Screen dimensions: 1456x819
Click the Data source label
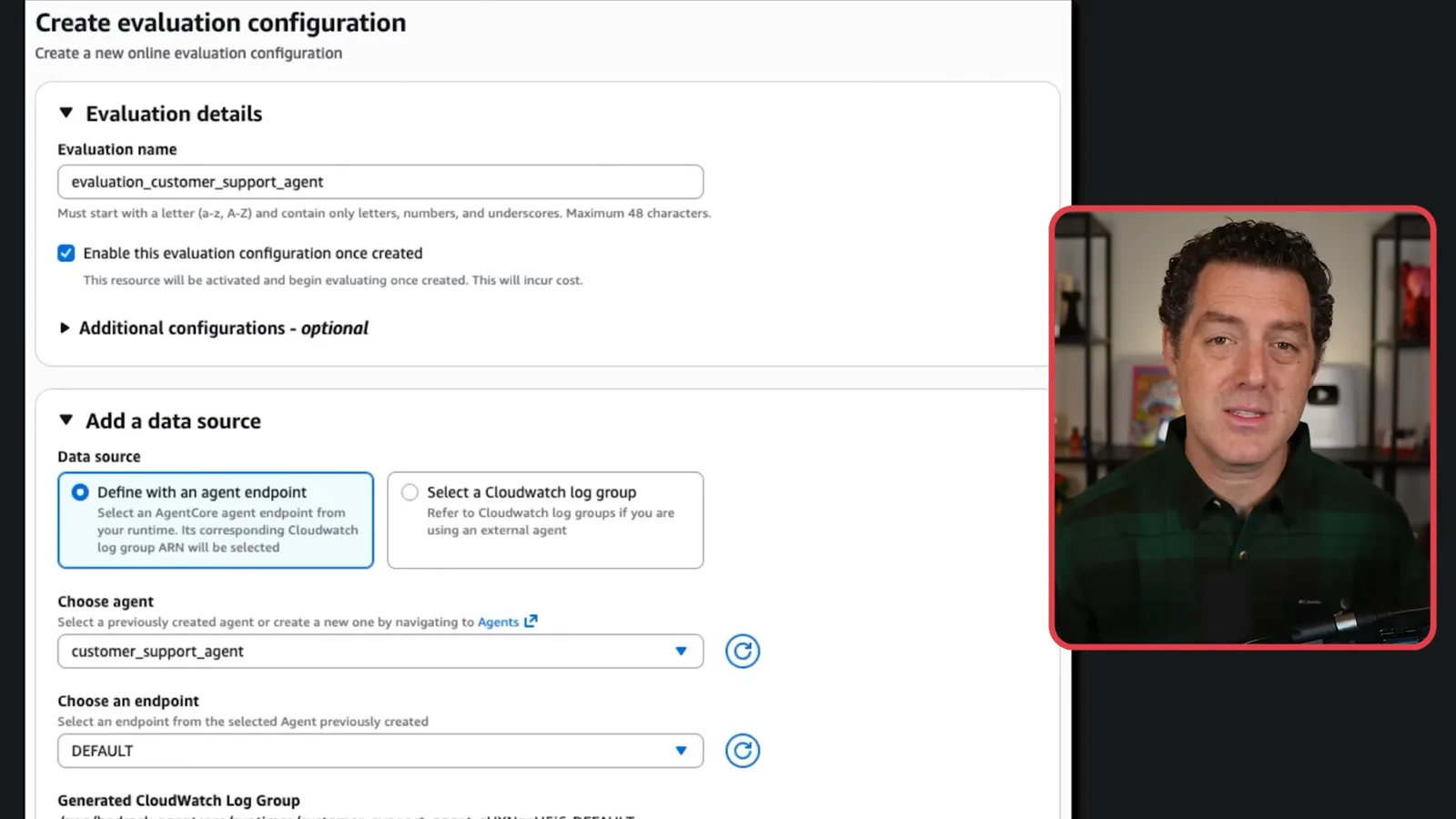pyautogui.click(x=99, y=457)
